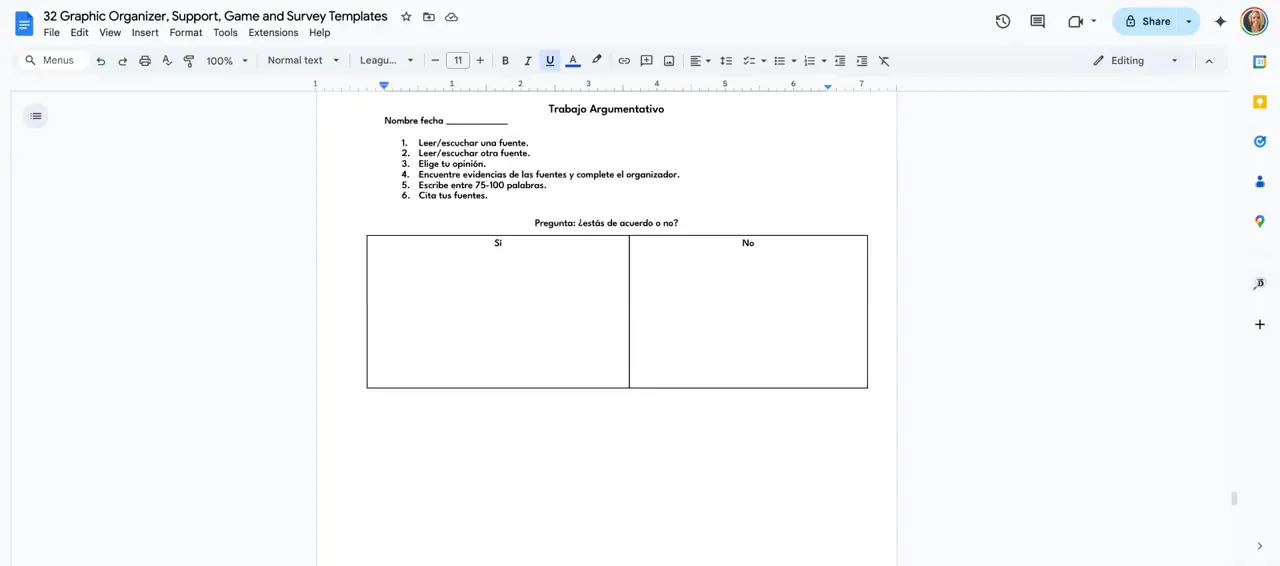Click the vertical scrollbar thumb
The width and height of the screenshot is (1280, 566).
1234,498
